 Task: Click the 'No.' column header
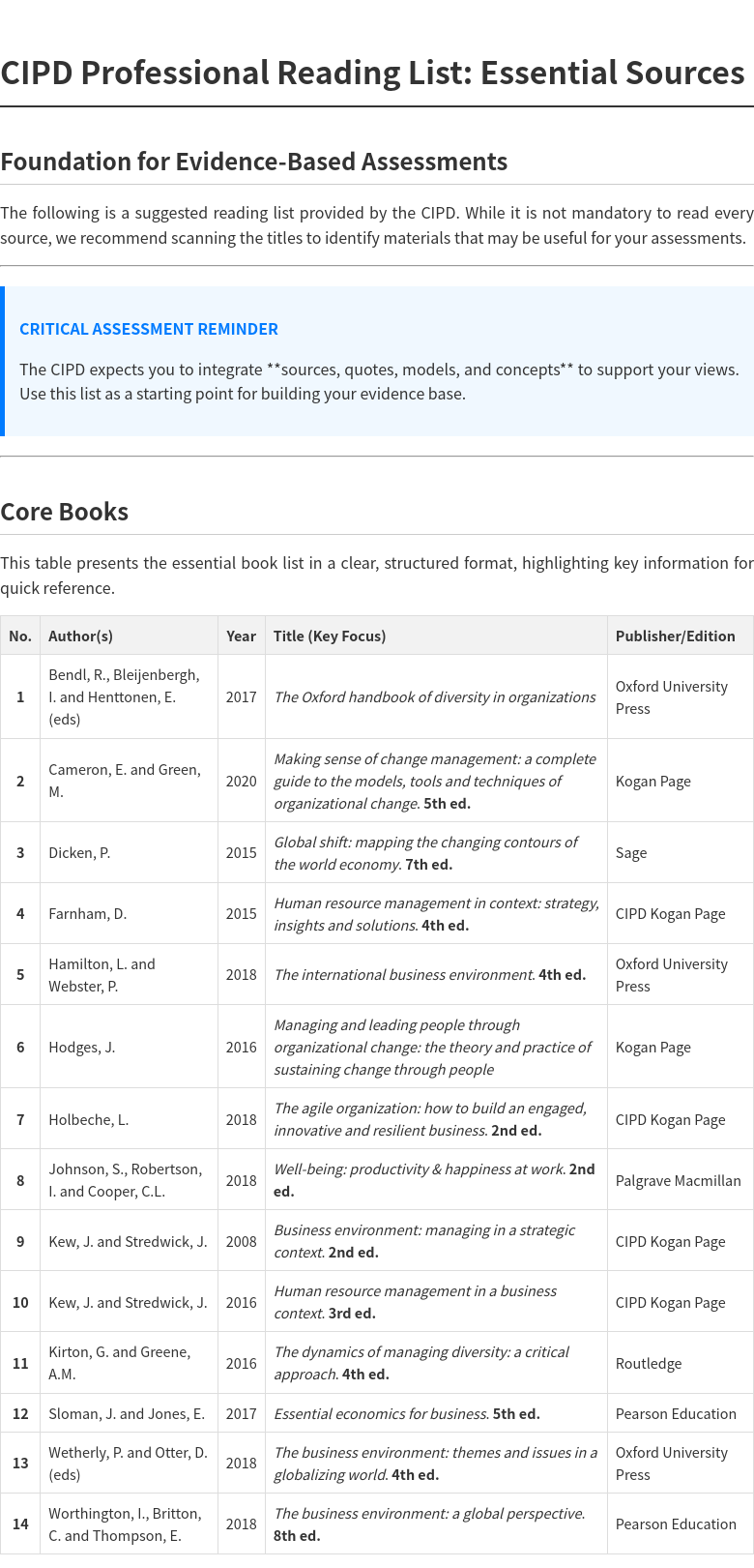click(x=20, y=636)
